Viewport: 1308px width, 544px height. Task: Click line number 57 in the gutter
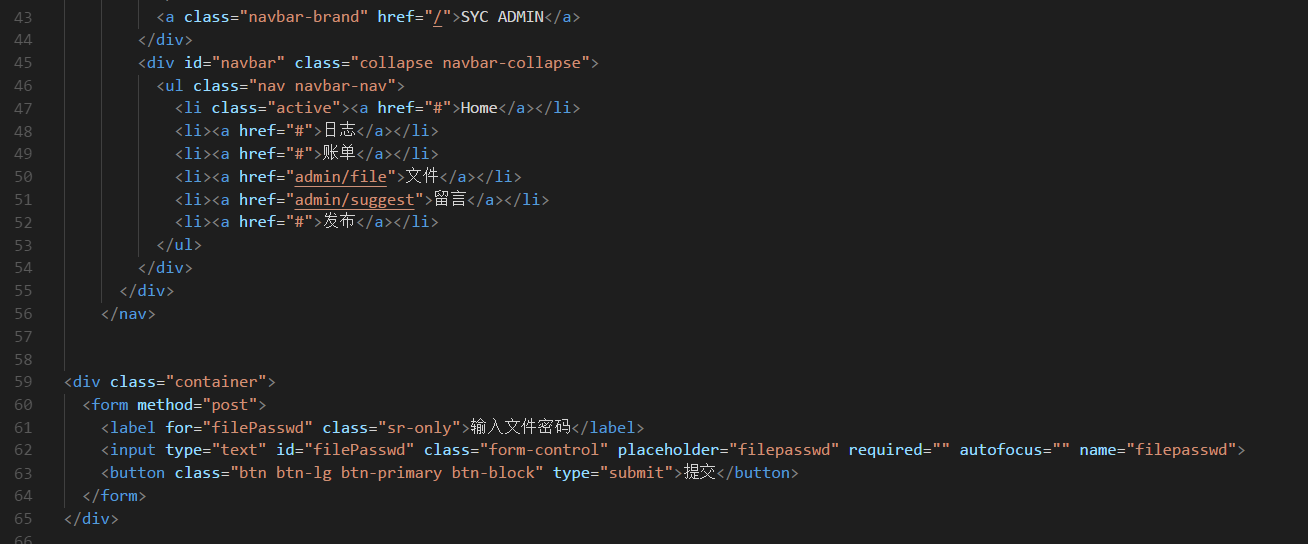[23, 336]
